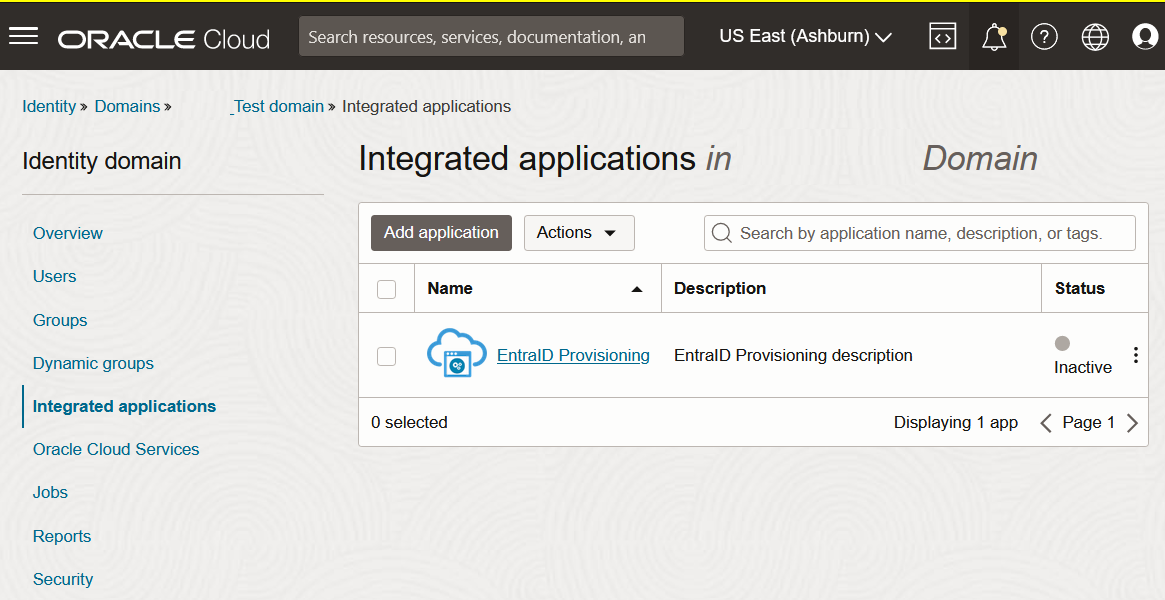
Task: Click the EntraID Provisioning app cloud icon
Action: click(x=456, y=354)
